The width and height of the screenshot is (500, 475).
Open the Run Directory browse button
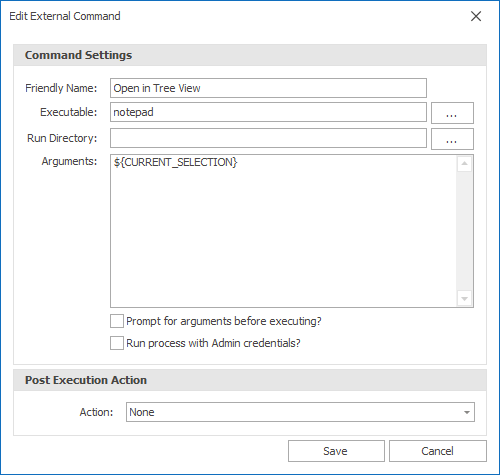(452, 139)
